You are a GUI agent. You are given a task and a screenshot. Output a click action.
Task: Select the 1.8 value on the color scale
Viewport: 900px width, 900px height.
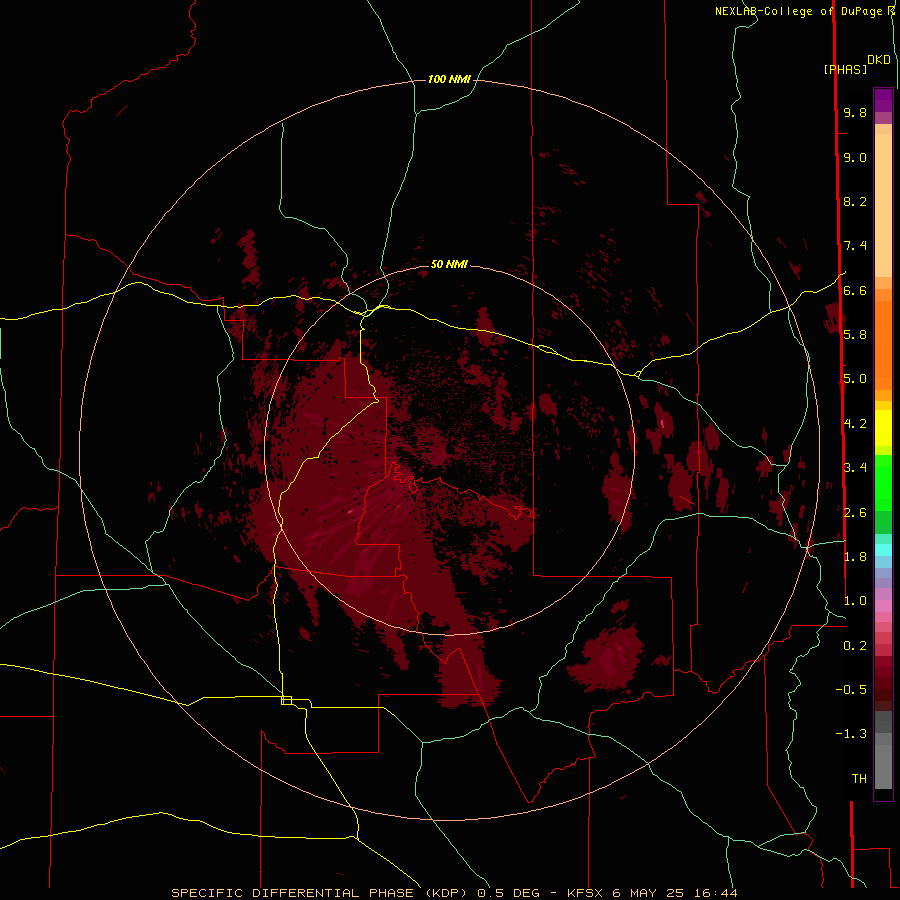pos(855,556)
